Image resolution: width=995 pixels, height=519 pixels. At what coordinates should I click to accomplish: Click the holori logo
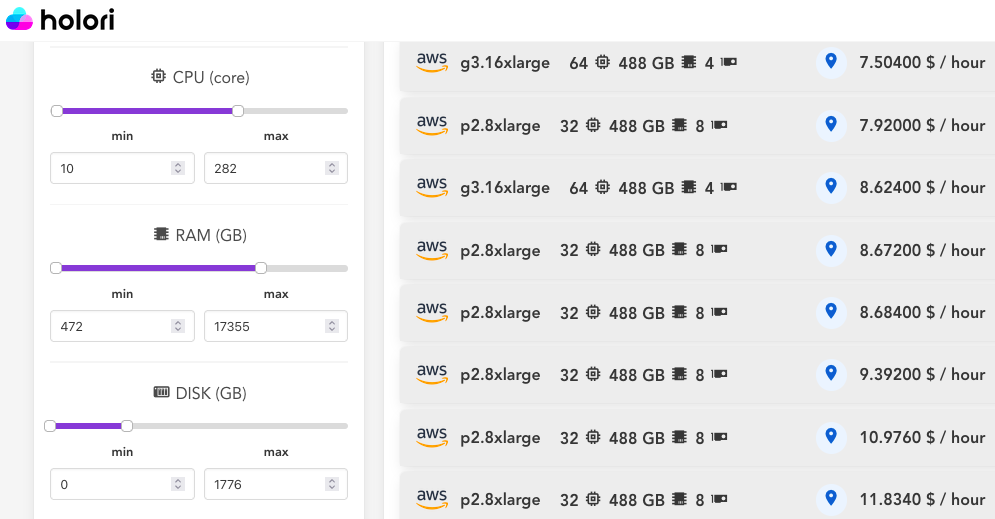[x=60, y=19]
